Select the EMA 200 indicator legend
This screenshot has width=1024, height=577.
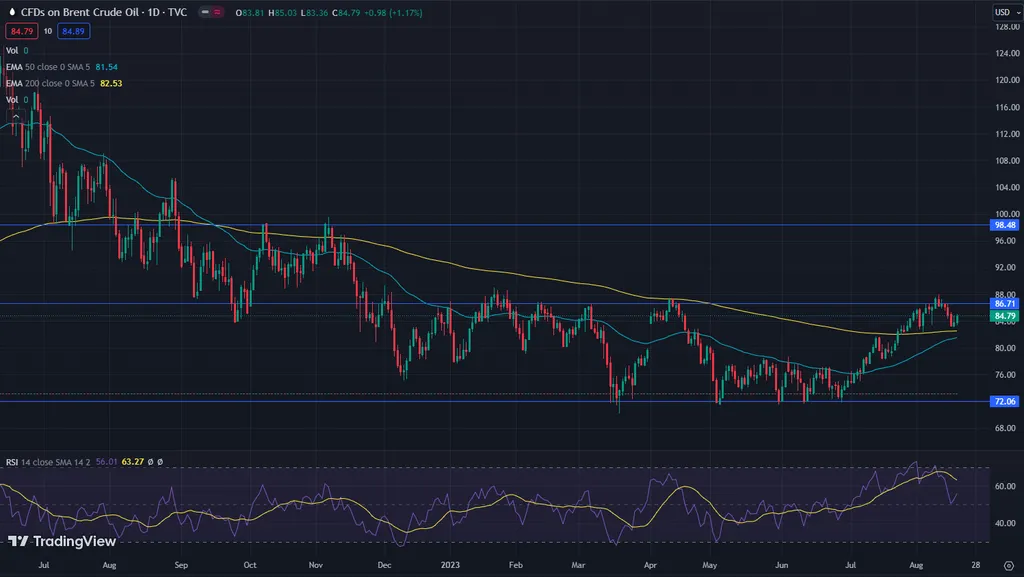[52, 83]
